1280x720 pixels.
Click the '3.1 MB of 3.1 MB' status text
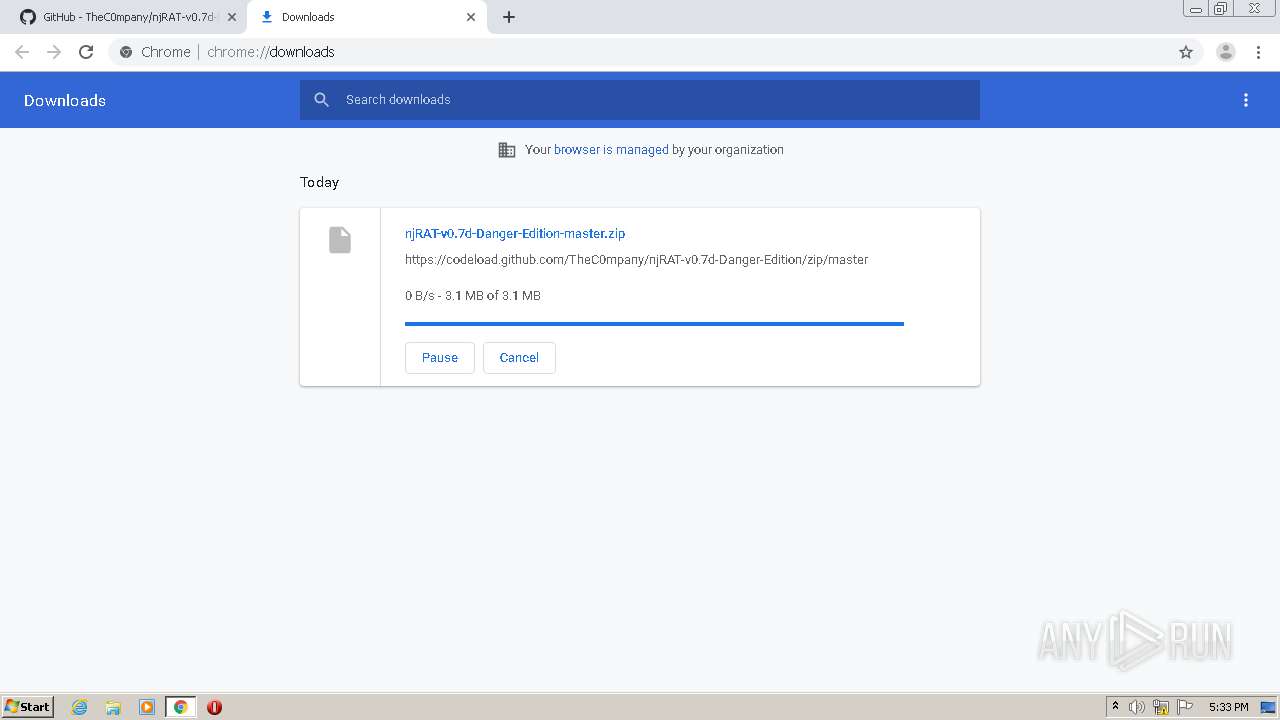[x=493, y=296]
